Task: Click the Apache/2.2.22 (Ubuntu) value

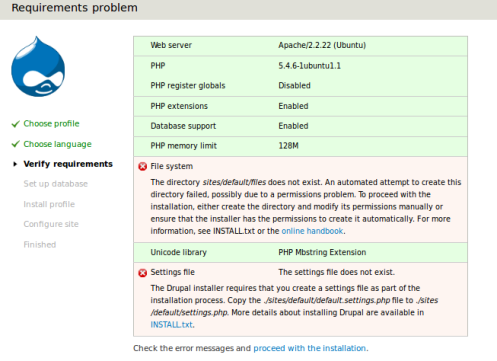Action: point(322,45)
